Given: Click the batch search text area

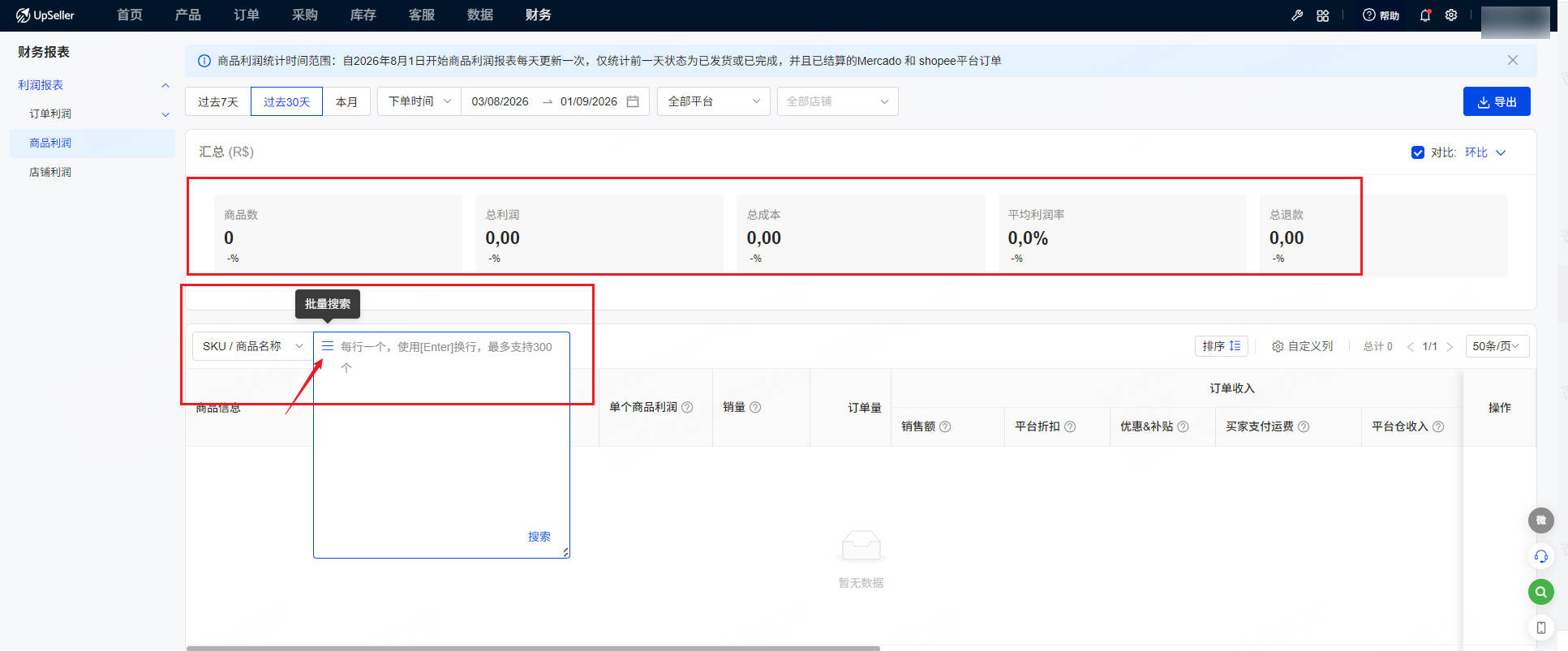Looking at the screenshot, I should (441, 445).
